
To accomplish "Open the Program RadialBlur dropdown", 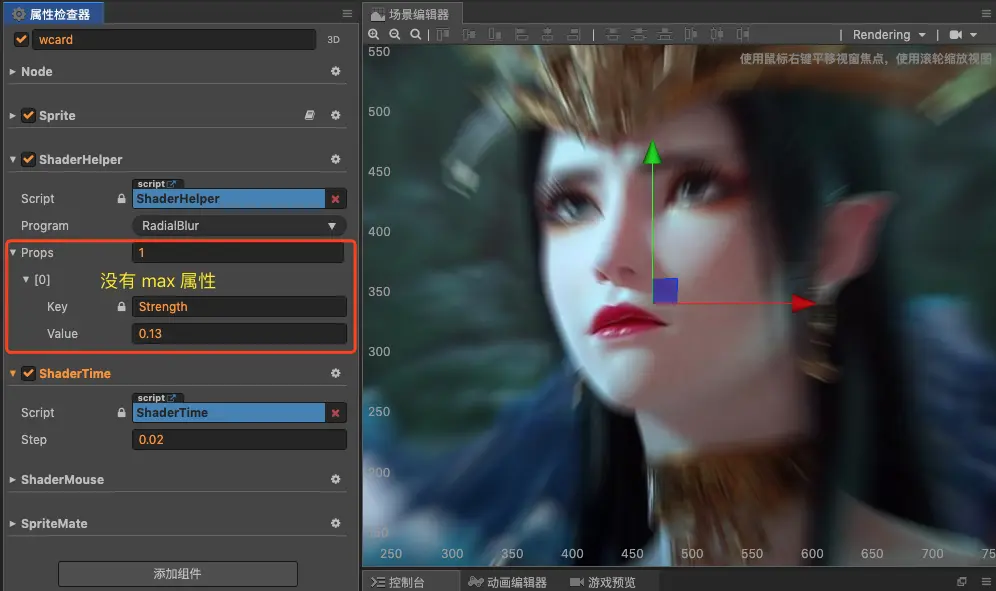I will pyautogui.click(x=239, y=226).
